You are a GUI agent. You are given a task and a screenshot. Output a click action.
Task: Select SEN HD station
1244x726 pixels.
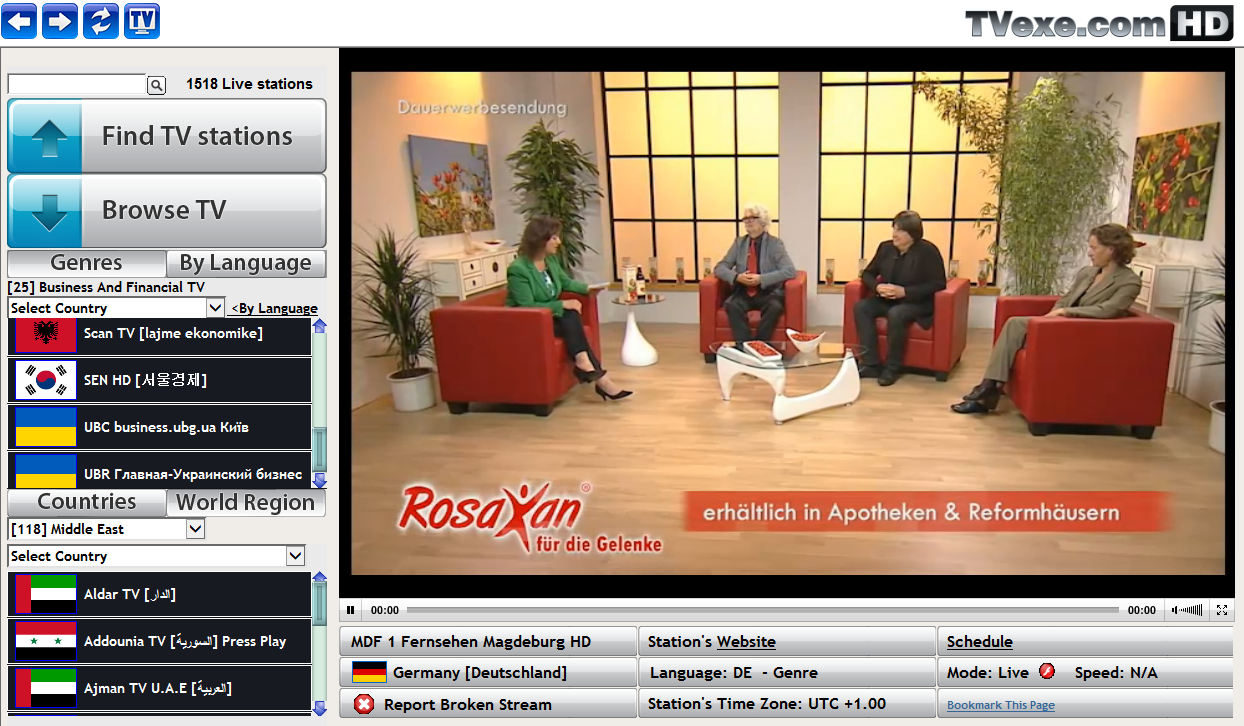coord(160,380)
